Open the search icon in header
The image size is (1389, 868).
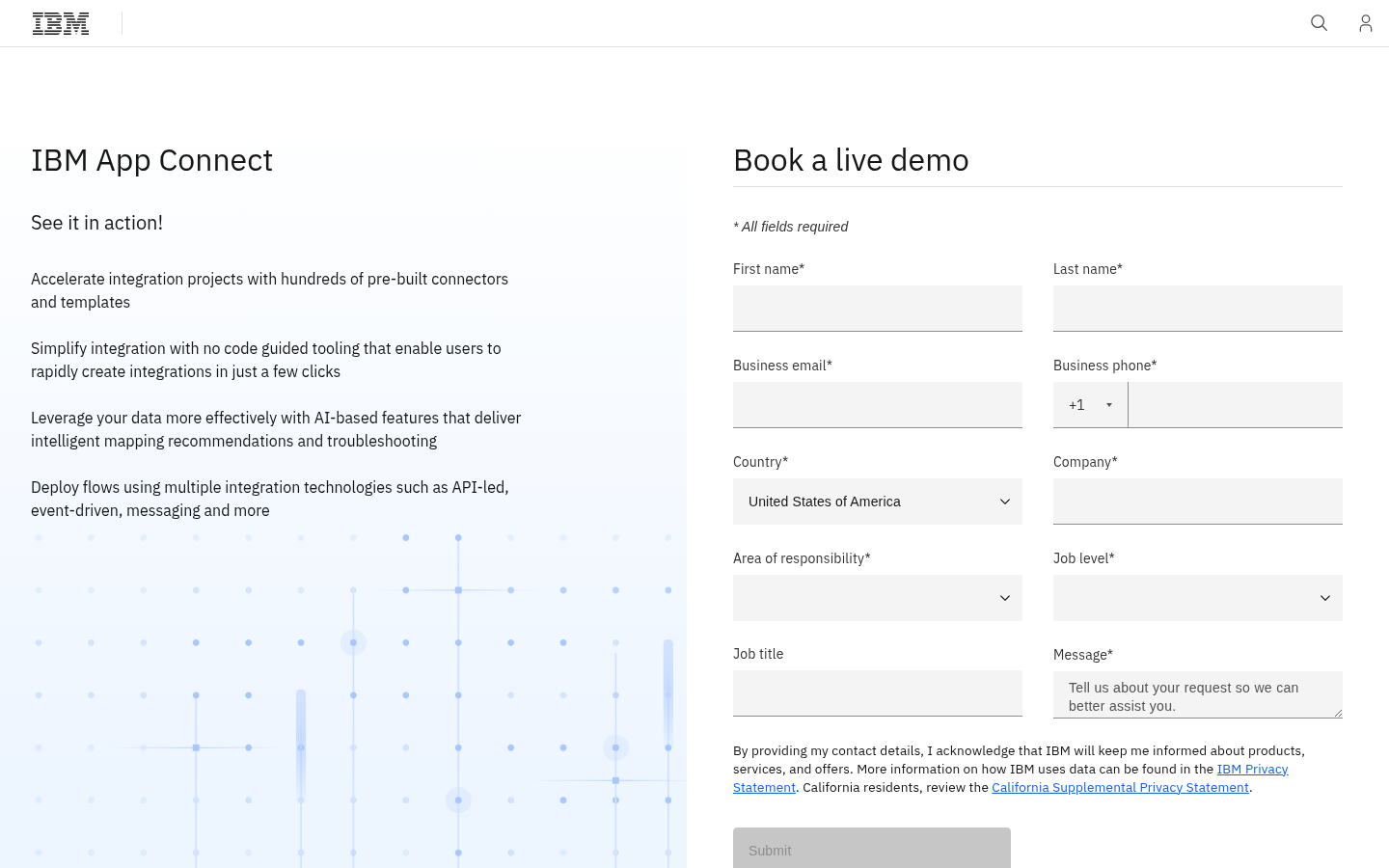click(1319, 23)
